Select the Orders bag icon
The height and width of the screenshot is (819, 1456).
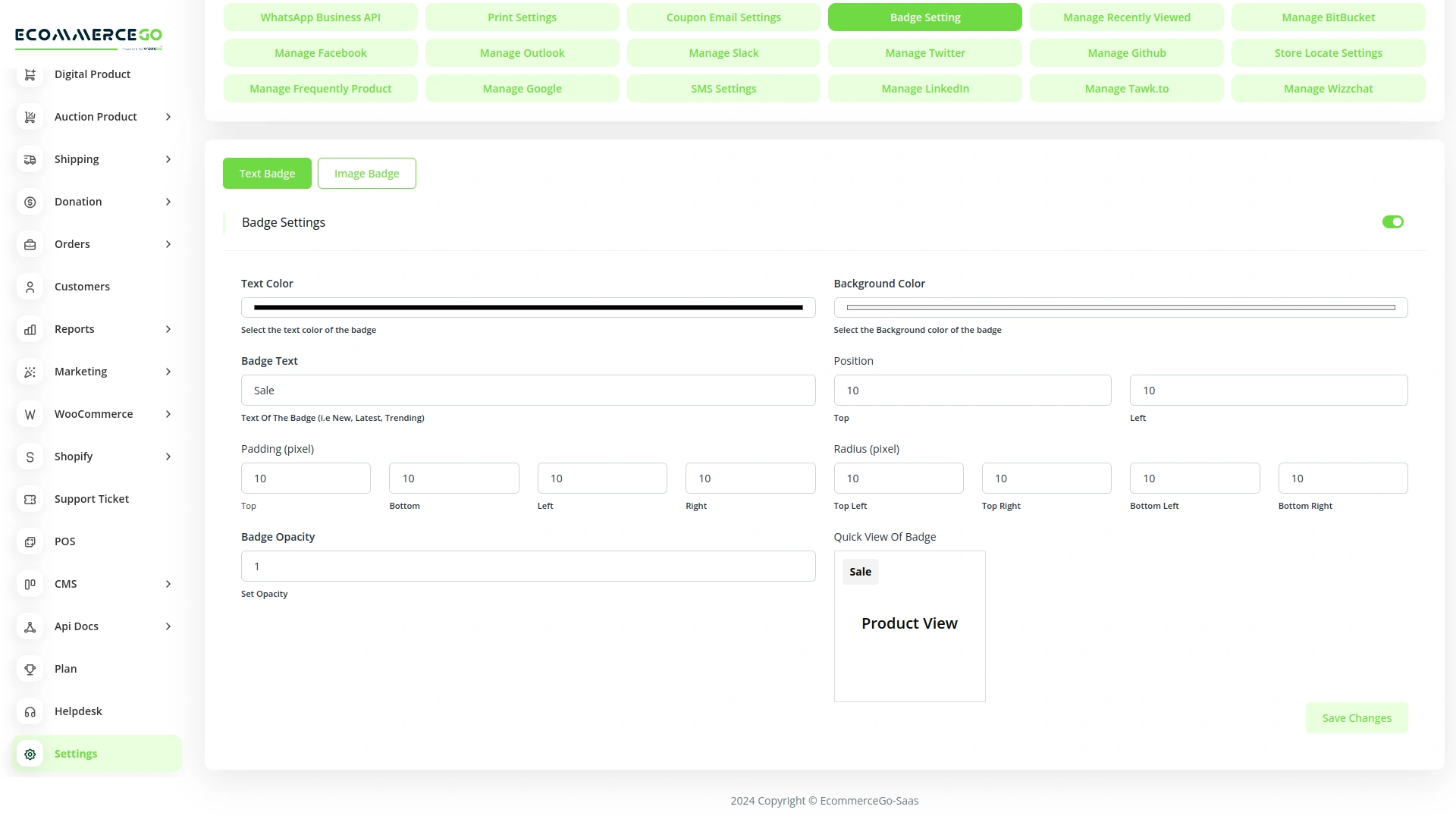coord(30,244)
